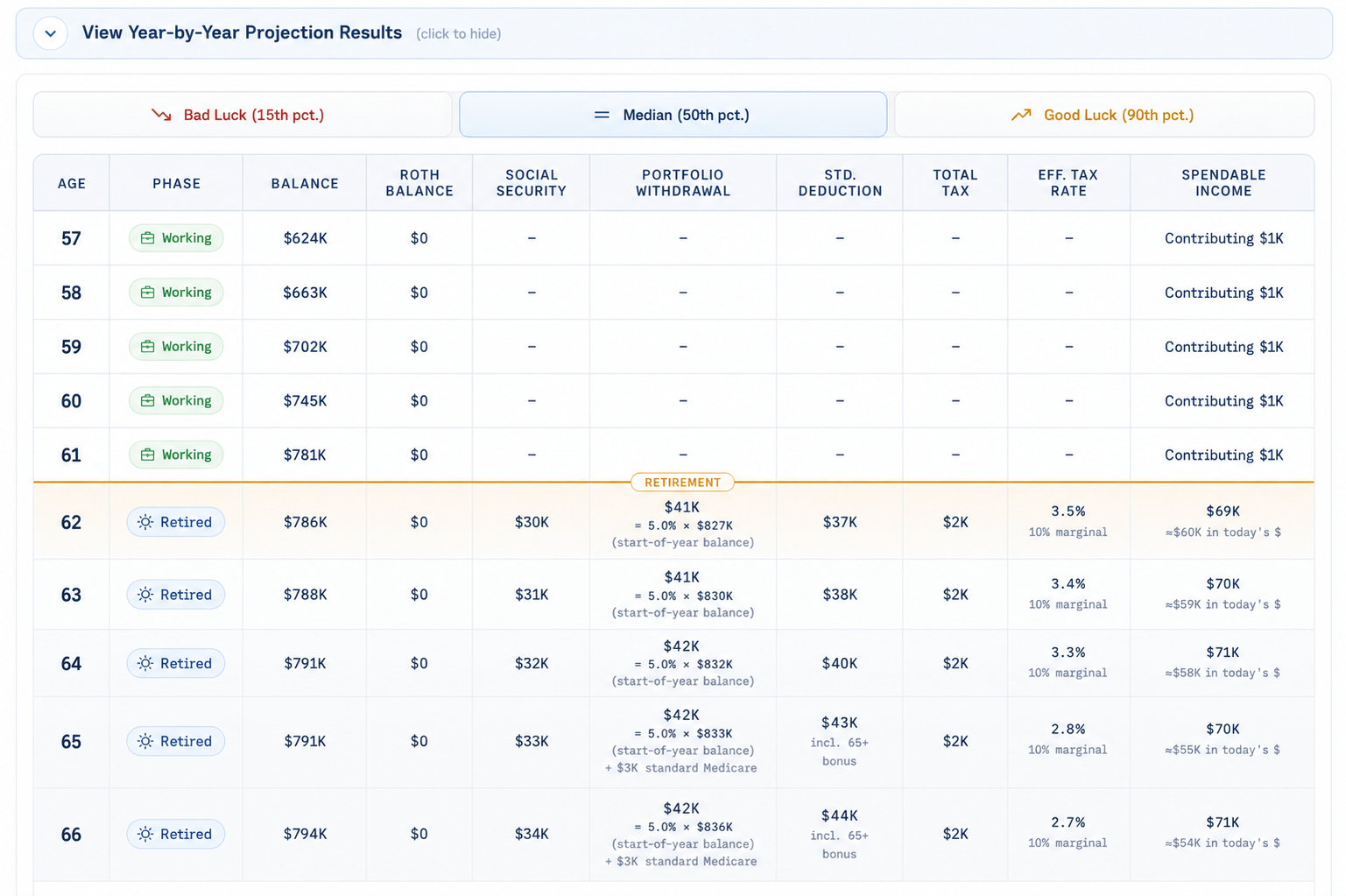1346x896 pixels.
Task: Click the briefcase icon in age 59 row
Action: 147,347
